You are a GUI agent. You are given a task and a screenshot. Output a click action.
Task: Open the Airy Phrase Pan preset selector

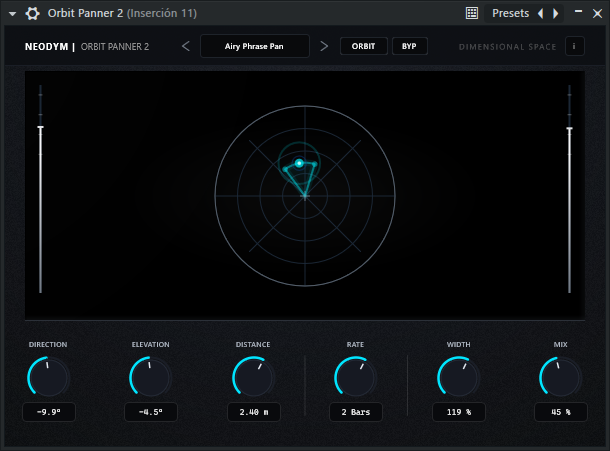(255, 46)
